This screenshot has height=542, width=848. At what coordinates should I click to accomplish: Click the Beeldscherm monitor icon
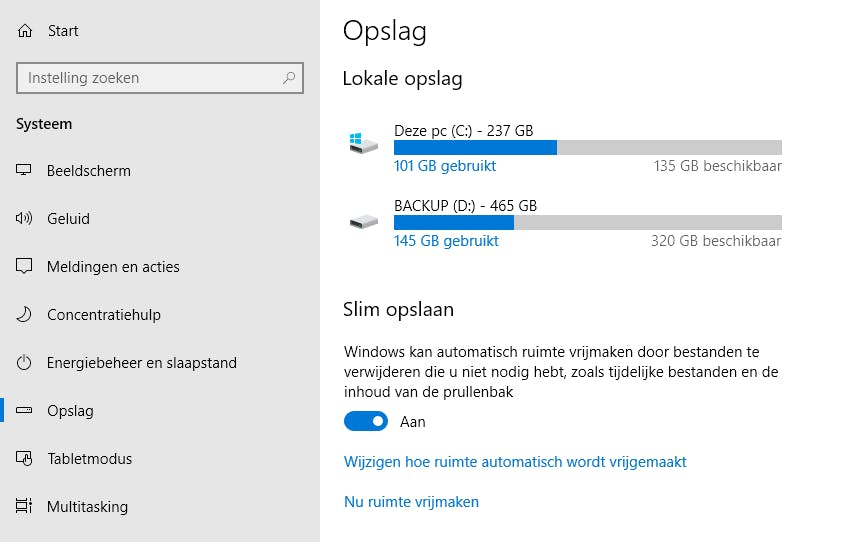25,171
